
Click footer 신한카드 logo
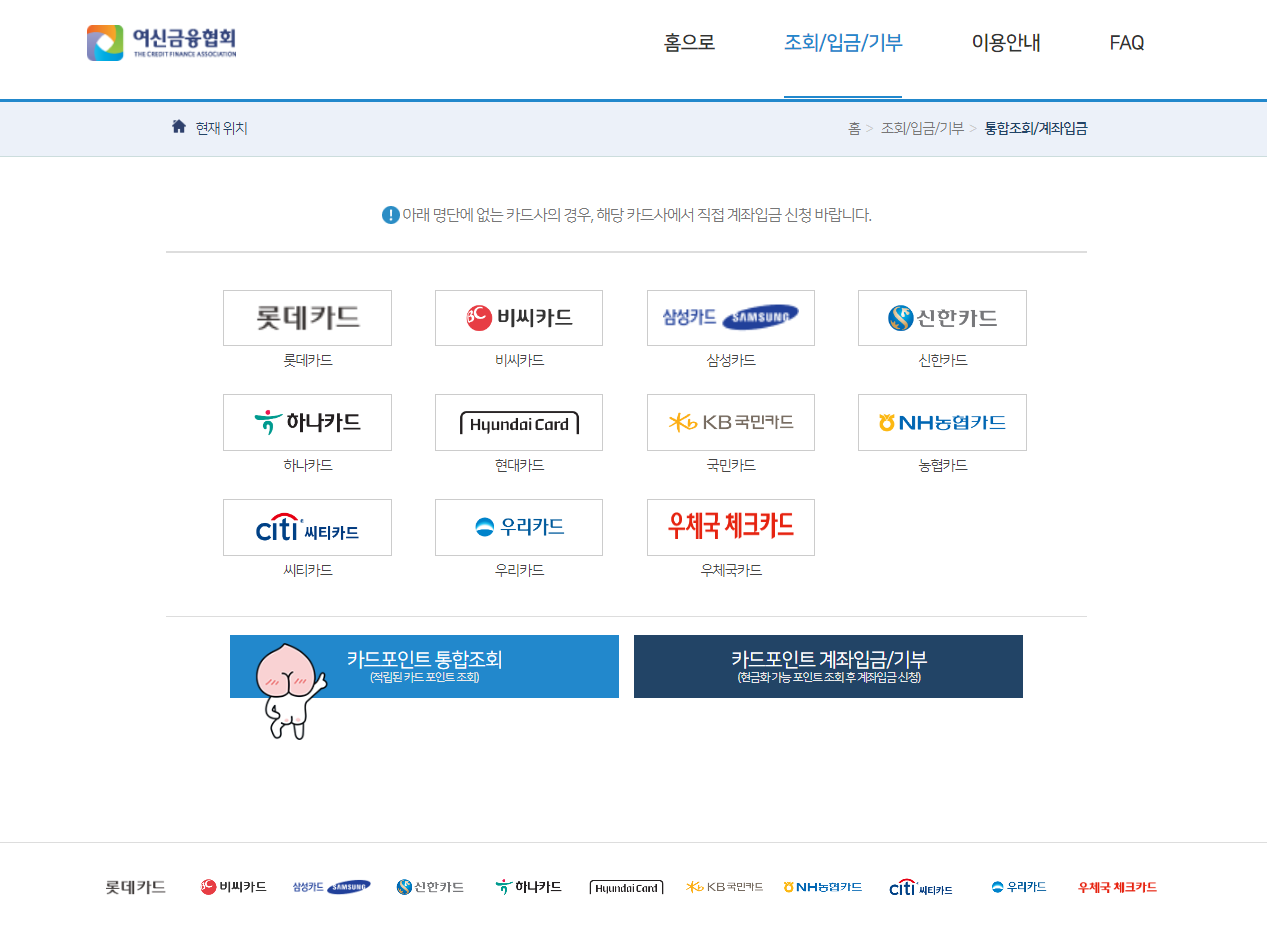430,887
